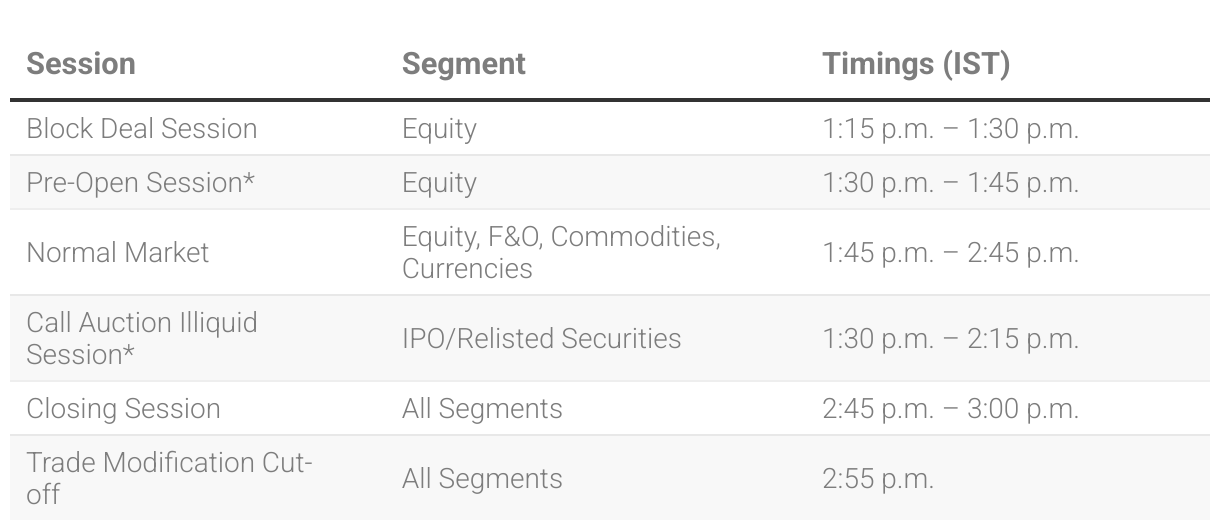This screenshot has width=1220, height=530.
Task: Click the Session column header
Action: click(x=81, y=64)
